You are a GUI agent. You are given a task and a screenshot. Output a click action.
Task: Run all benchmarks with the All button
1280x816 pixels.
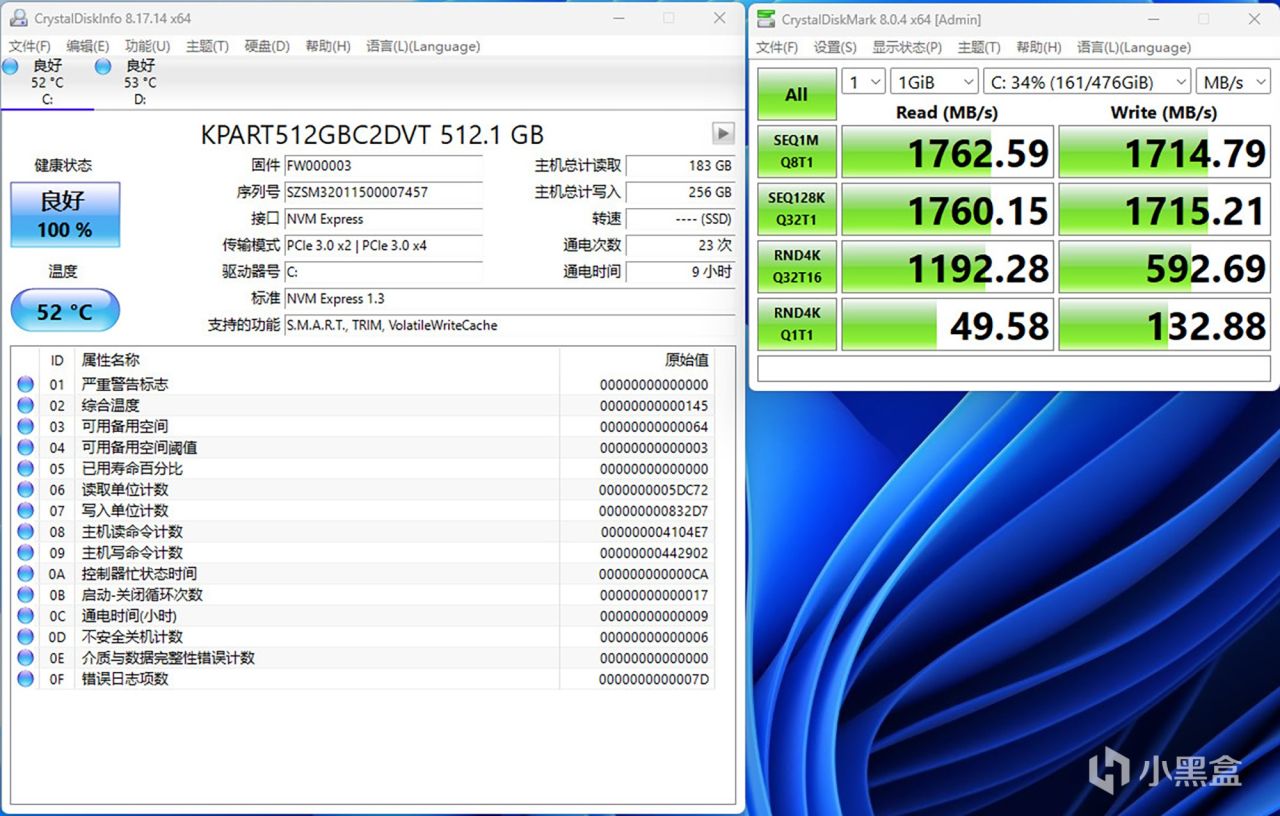[x=796, y=95]
